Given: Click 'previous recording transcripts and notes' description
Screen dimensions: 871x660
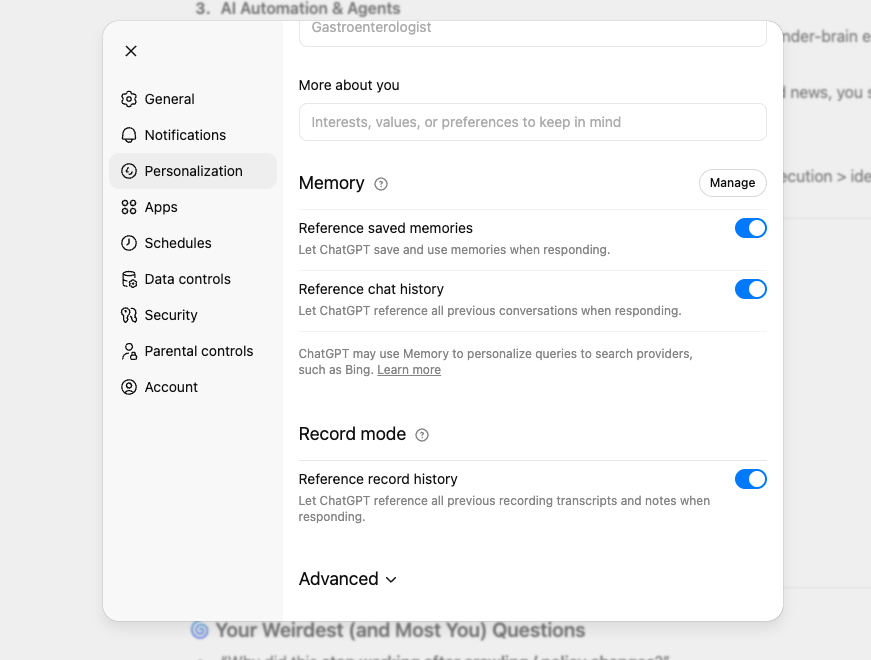Looking at the screenshot, I should coord(504,509).
